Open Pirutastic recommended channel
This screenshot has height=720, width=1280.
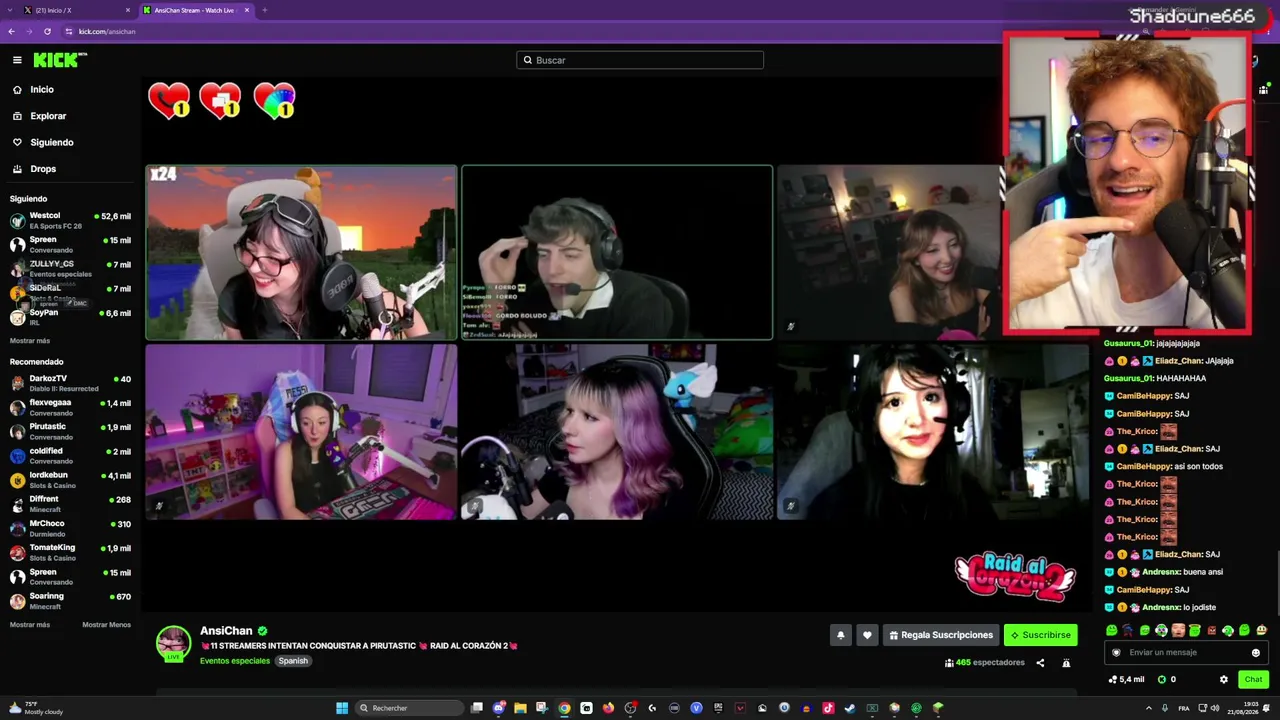click(70, 431)
